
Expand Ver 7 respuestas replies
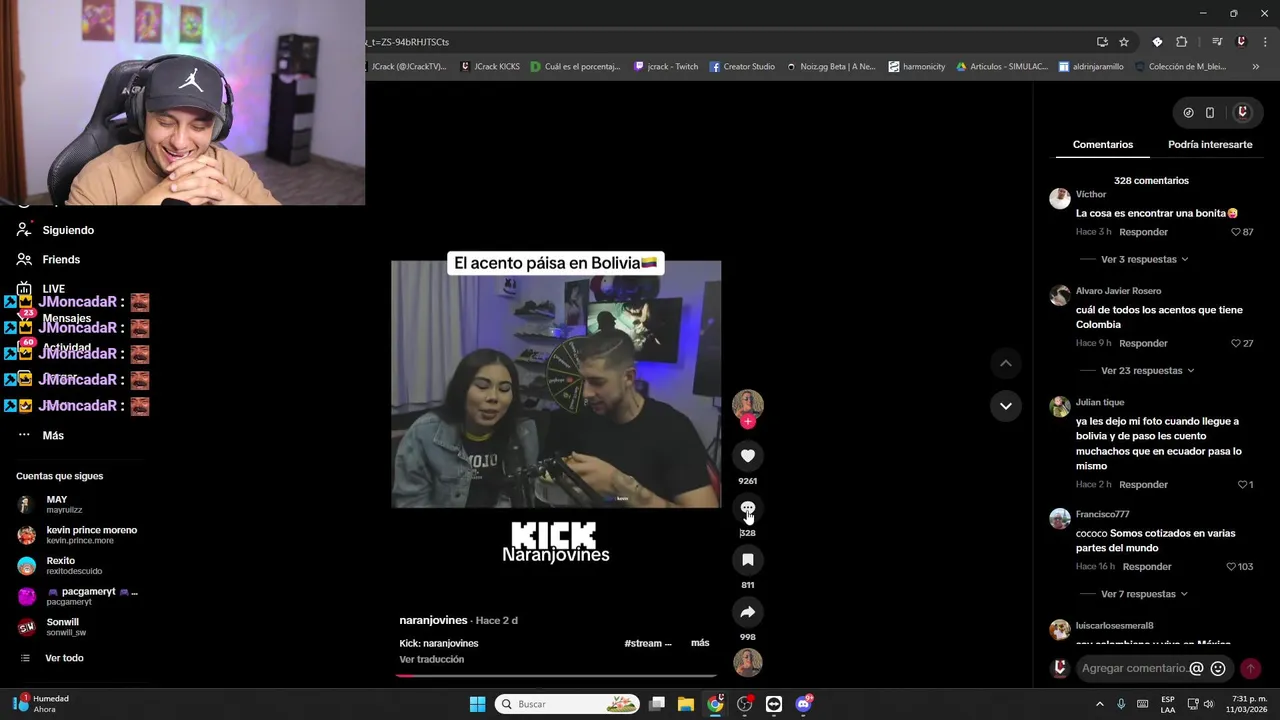point(1144,594)
